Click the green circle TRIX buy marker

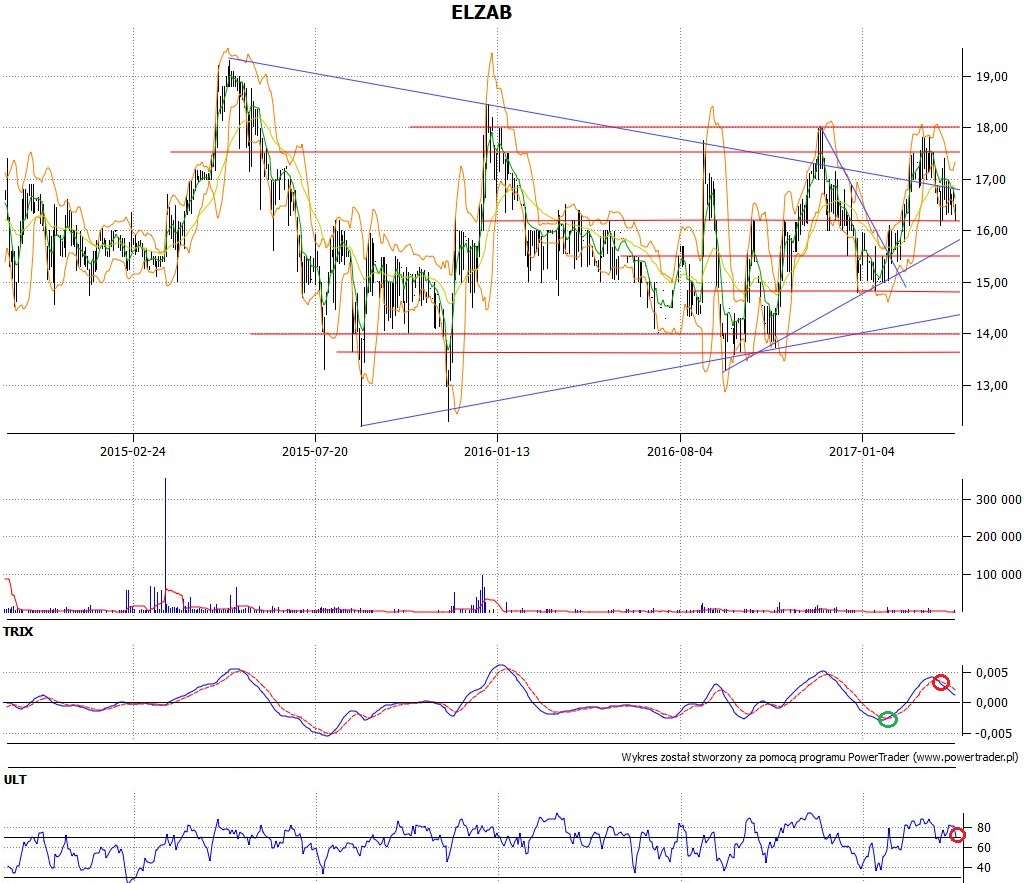click(888, 719)
